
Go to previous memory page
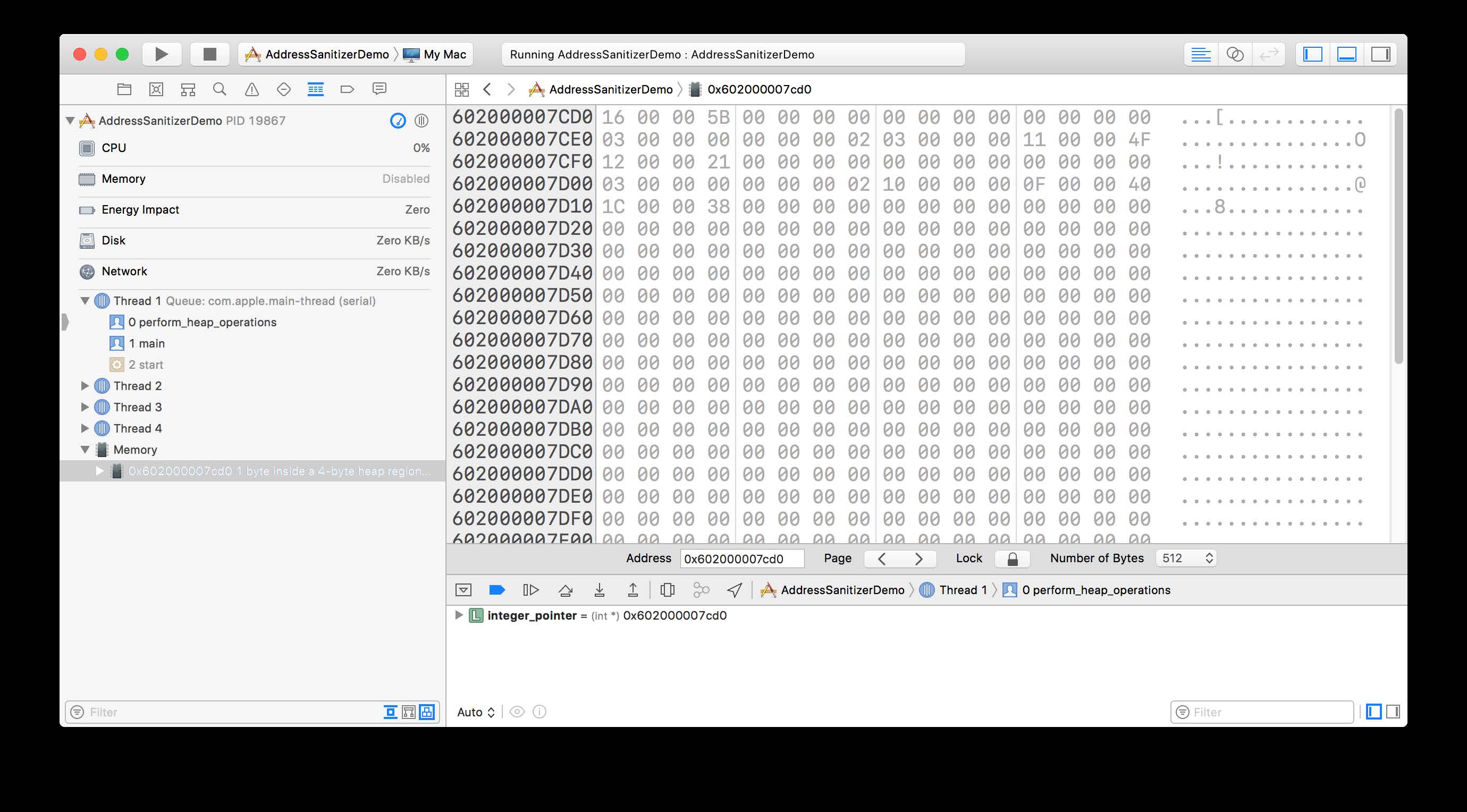(882, 559)
